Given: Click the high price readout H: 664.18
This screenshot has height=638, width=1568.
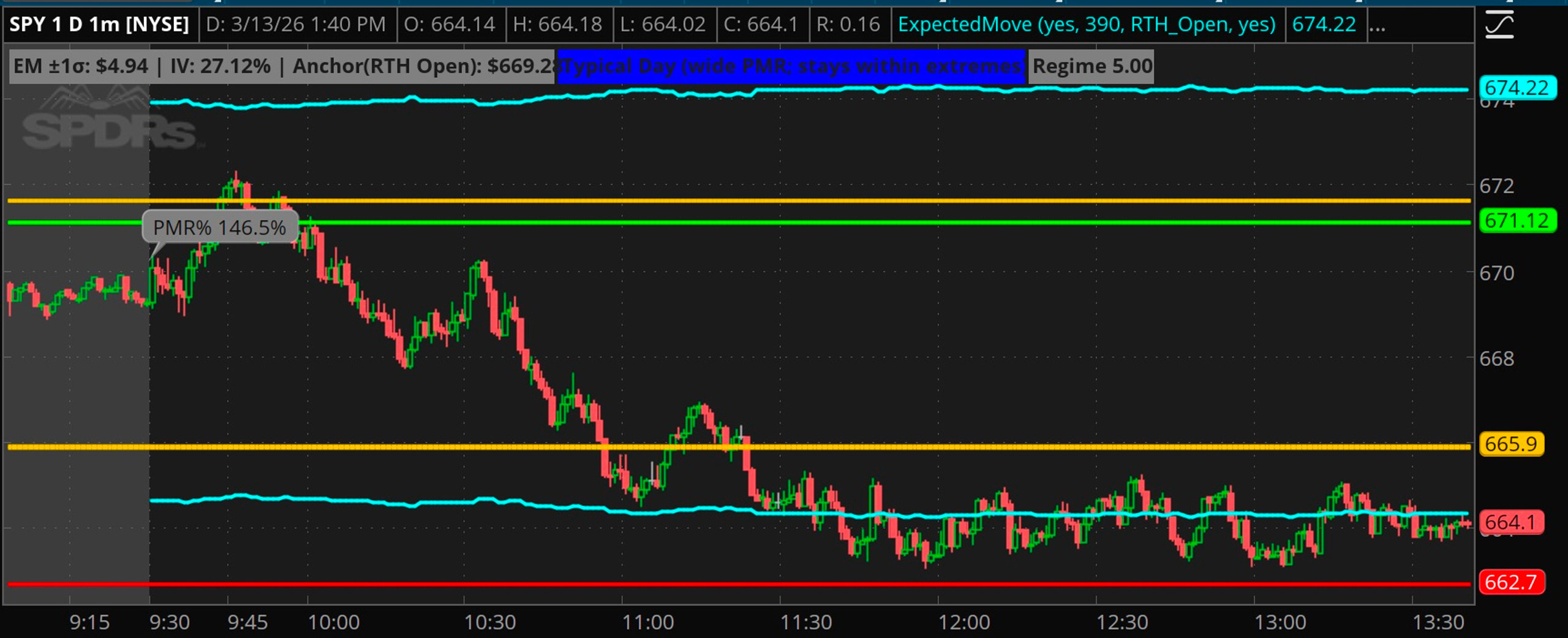Looking at the screenshot, I should 557,25.
